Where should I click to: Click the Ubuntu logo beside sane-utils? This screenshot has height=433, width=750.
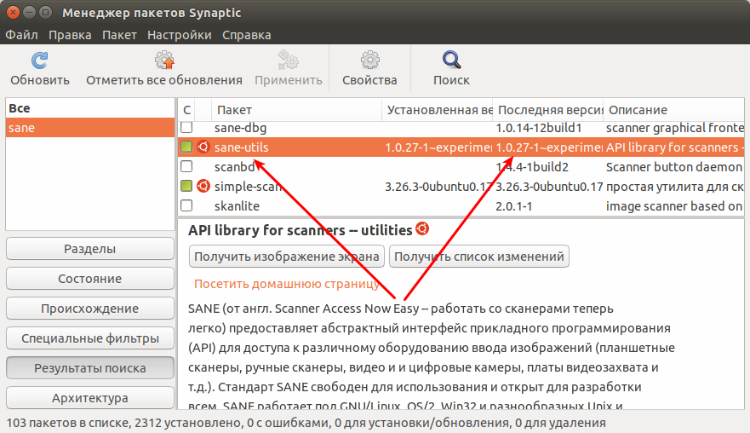tap(203, 147)
